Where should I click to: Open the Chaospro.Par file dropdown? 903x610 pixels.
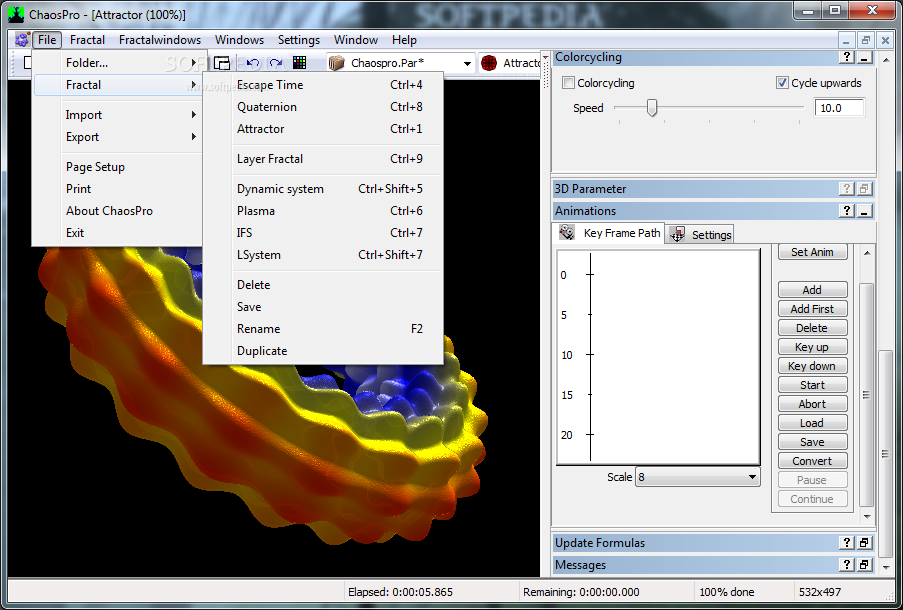point(467,63)
